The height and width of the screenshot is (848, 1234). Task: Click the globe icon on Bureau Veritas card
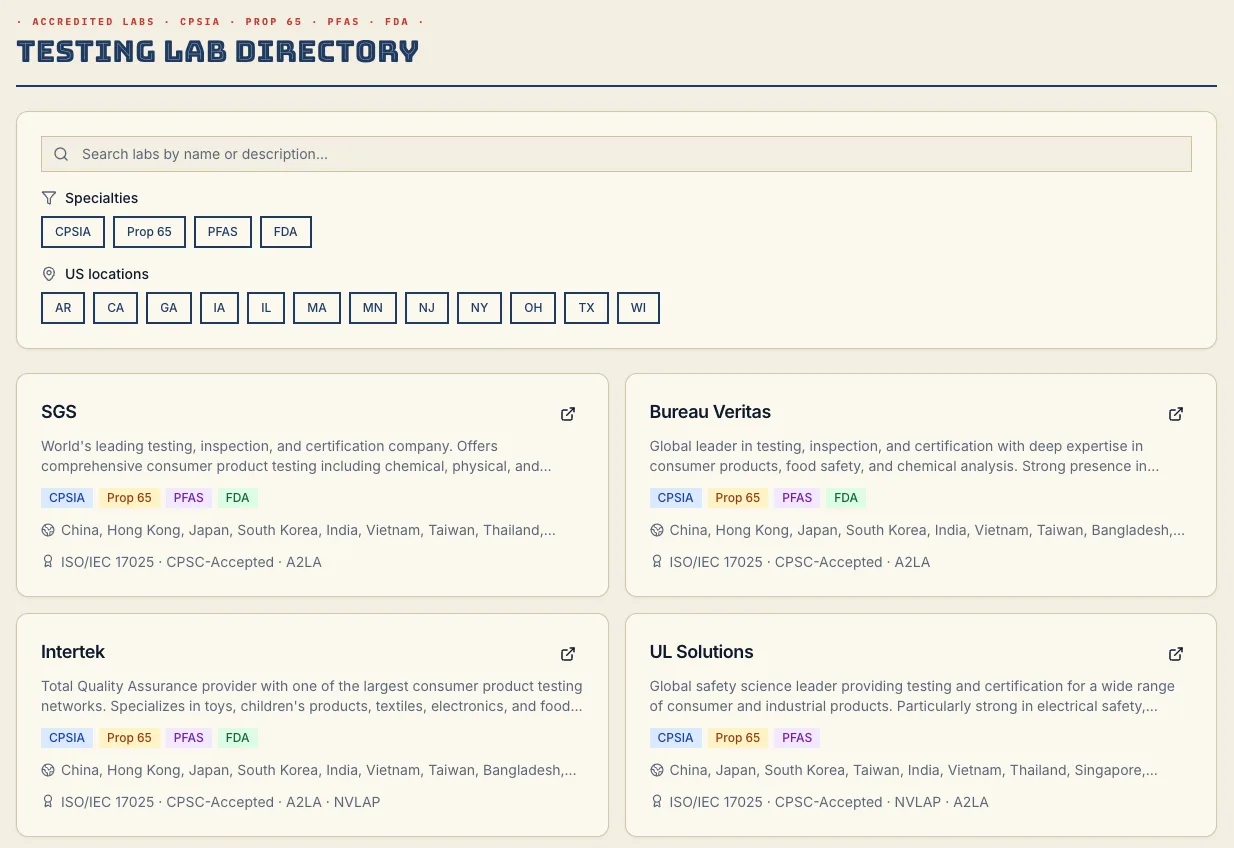(x=656, y=530)
